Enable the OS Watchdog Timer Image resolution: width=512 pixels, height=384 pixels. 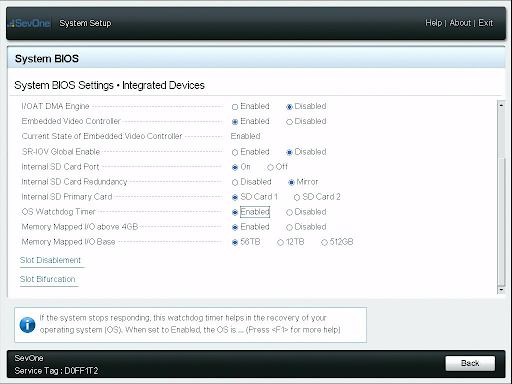(235, 212)
